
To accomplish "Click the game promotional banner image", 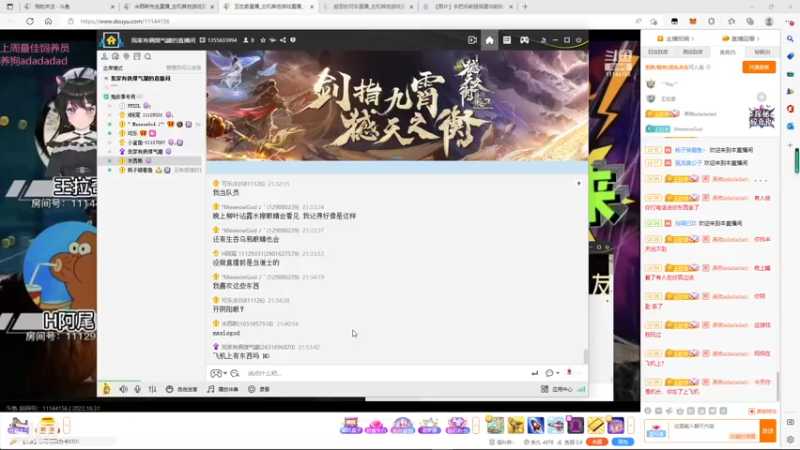I will (397, 105).
